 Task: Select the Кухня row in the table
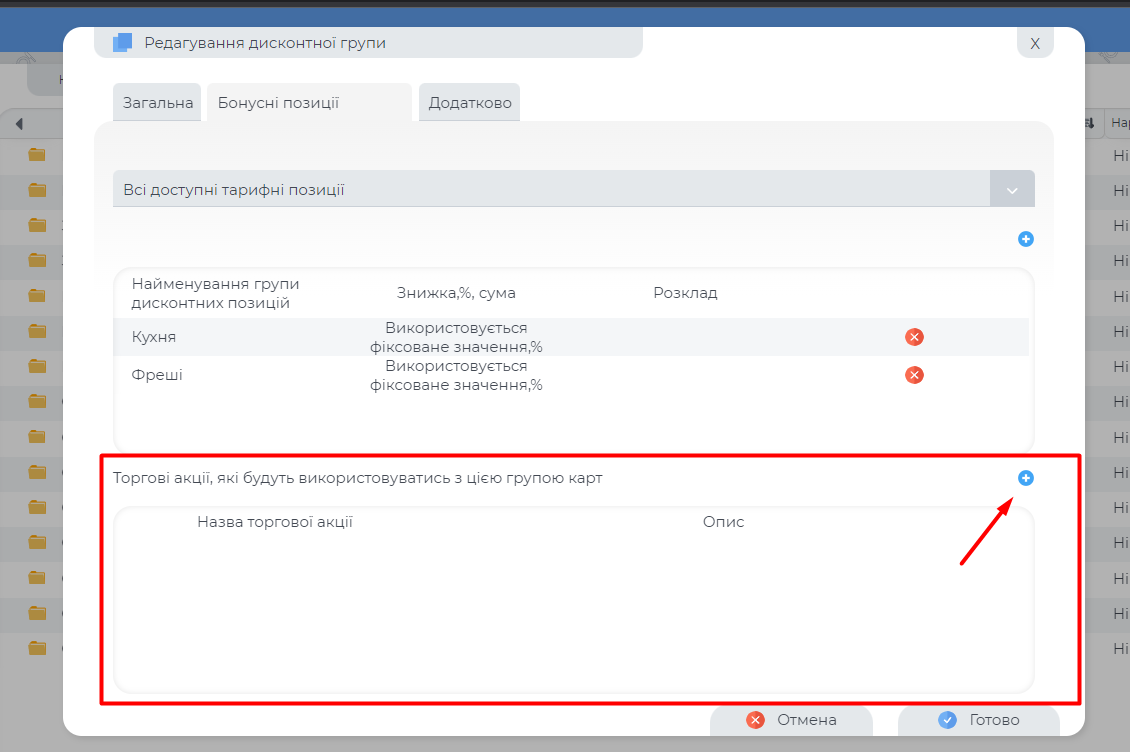coord(154,337)
